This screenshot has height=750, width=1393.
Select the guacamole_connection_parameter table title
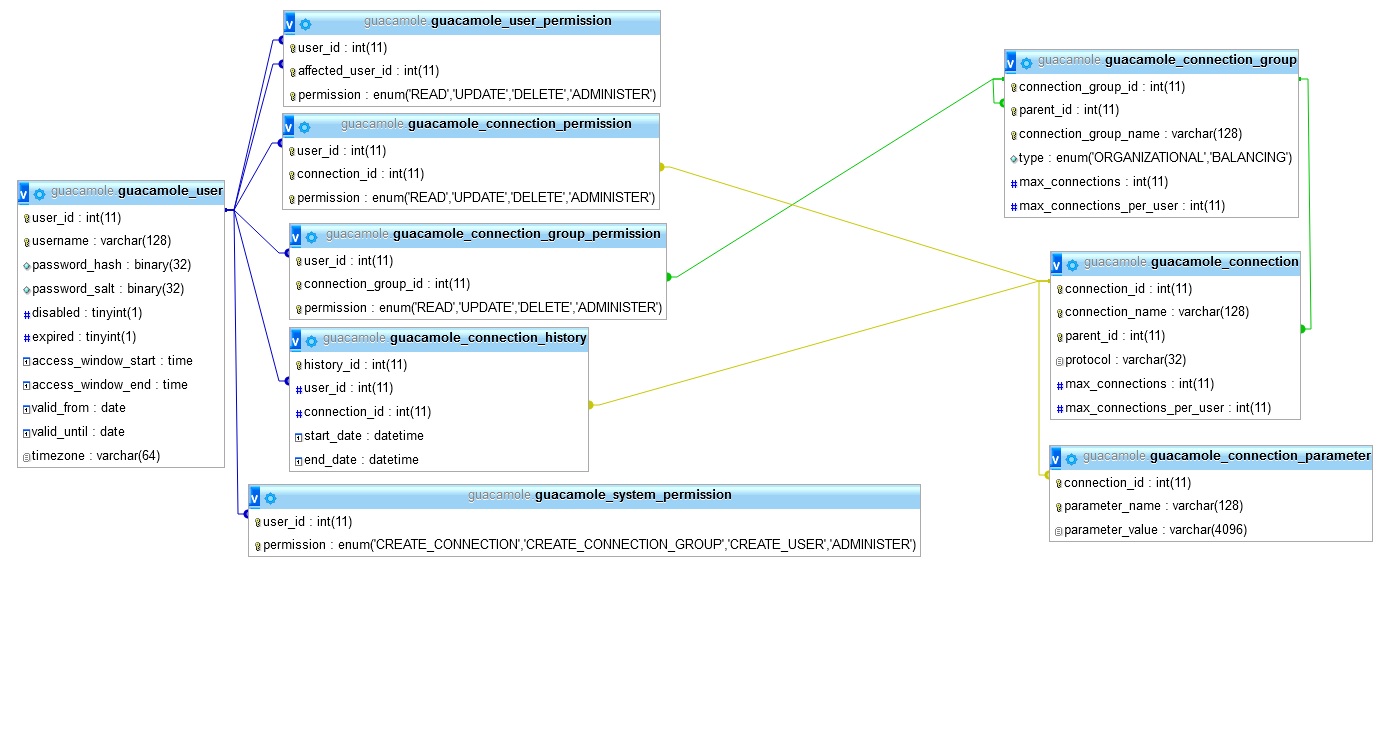coord(1260,456)
